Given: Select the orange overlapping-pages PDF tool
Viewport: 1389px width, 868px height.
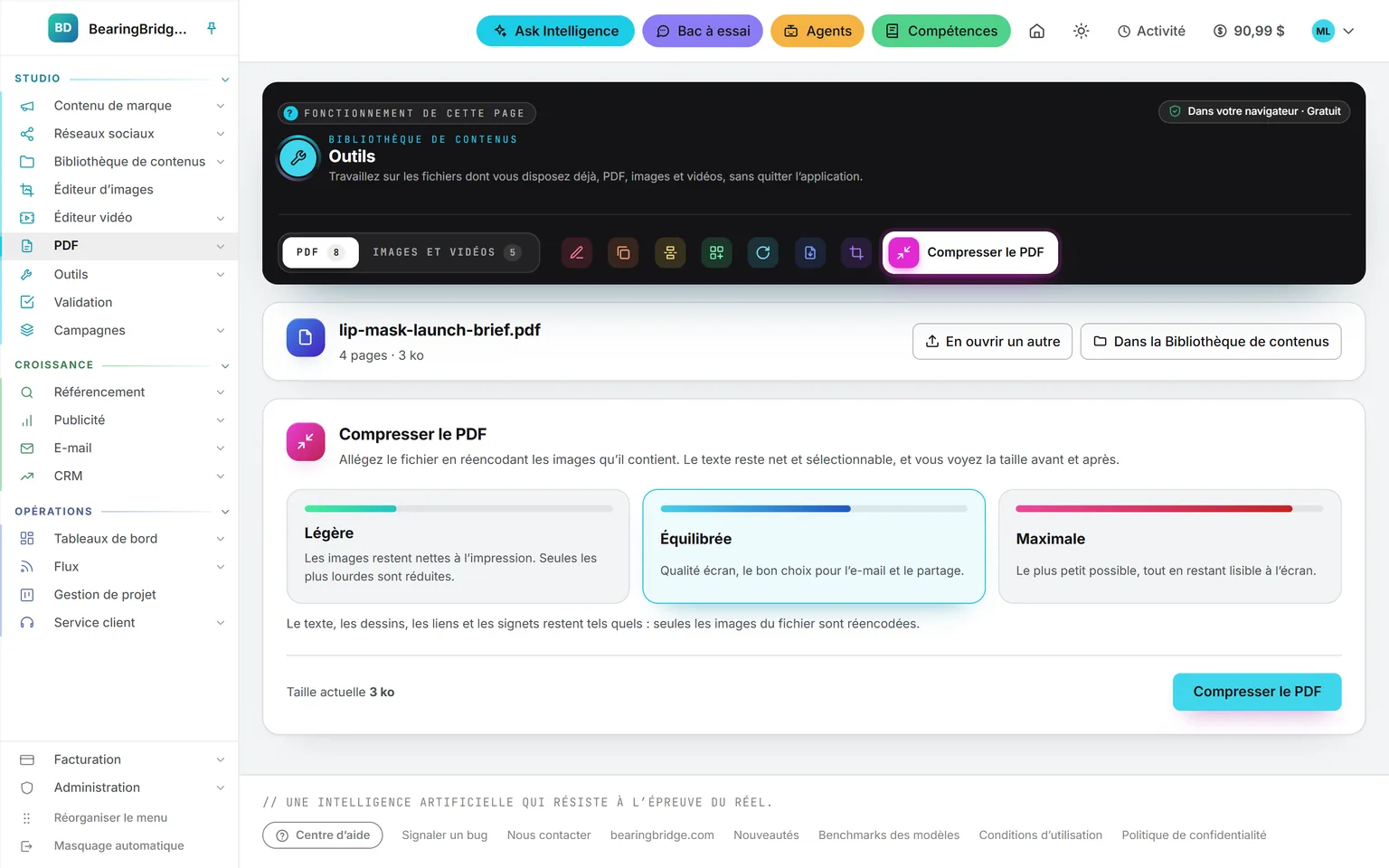Looking at the screenshot, I should tap(623, 252).
